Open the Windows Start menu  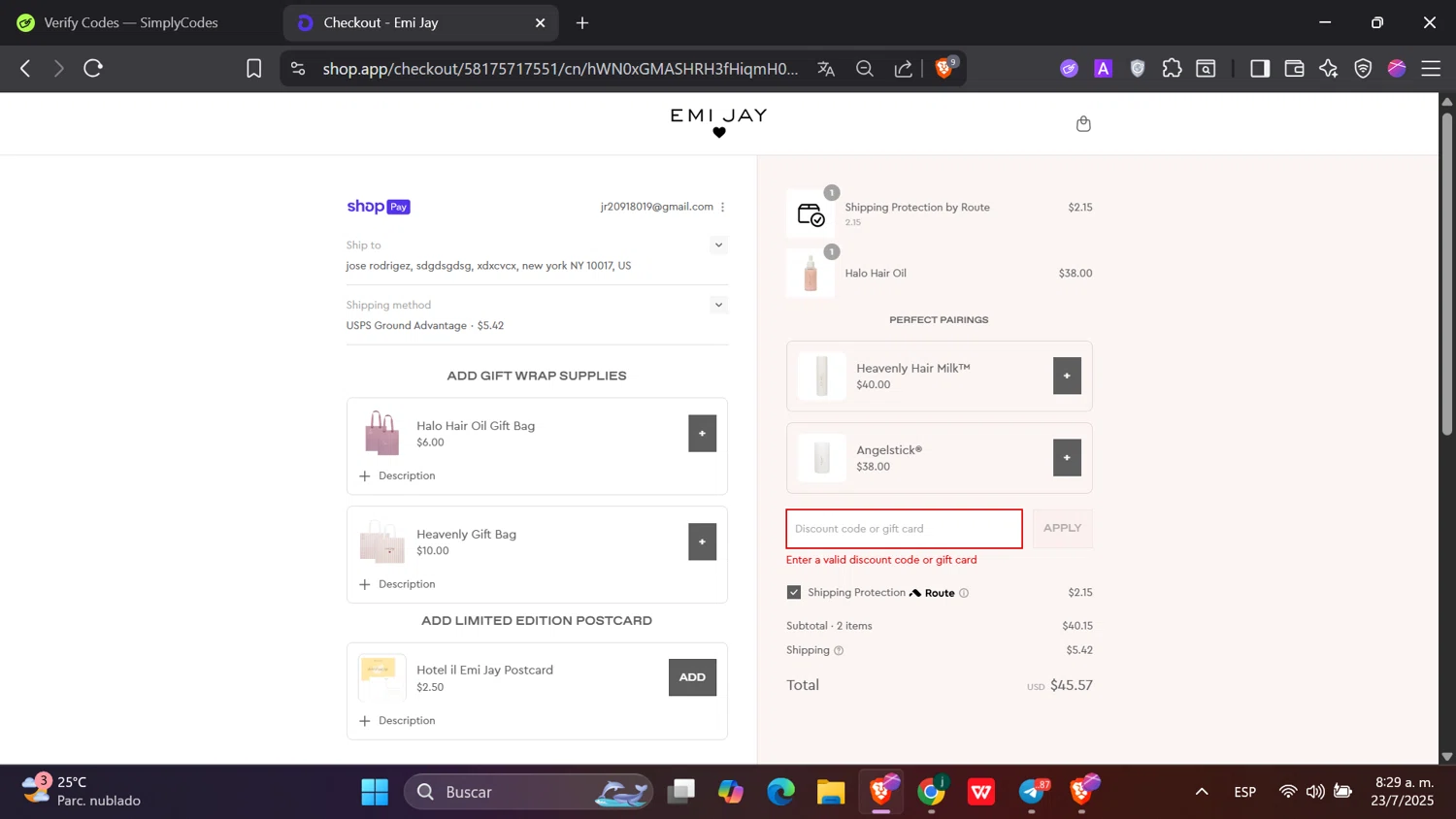[x=375, y=792]
